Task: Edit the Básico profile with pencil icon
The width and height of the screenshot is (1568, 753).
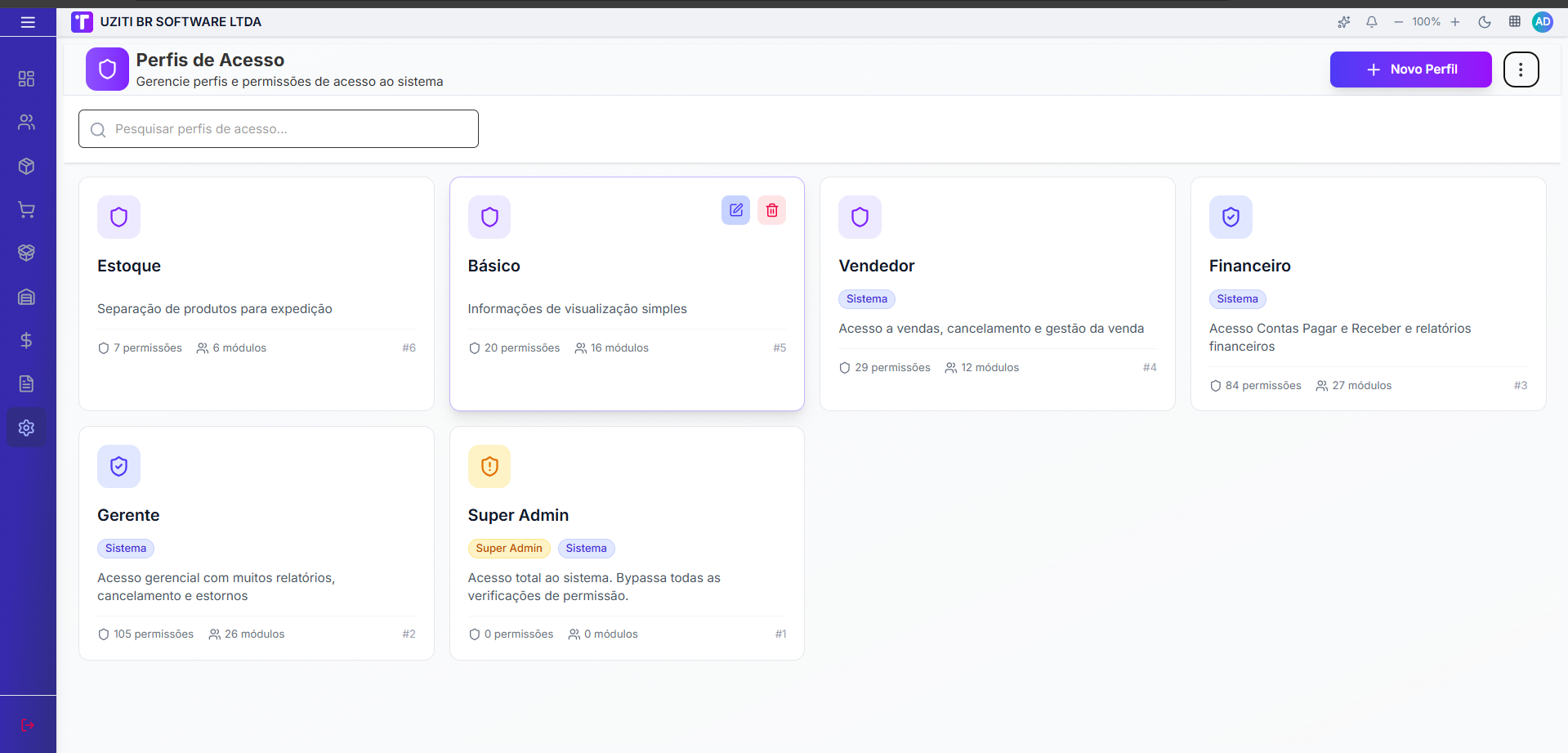Action: [735, 210]
